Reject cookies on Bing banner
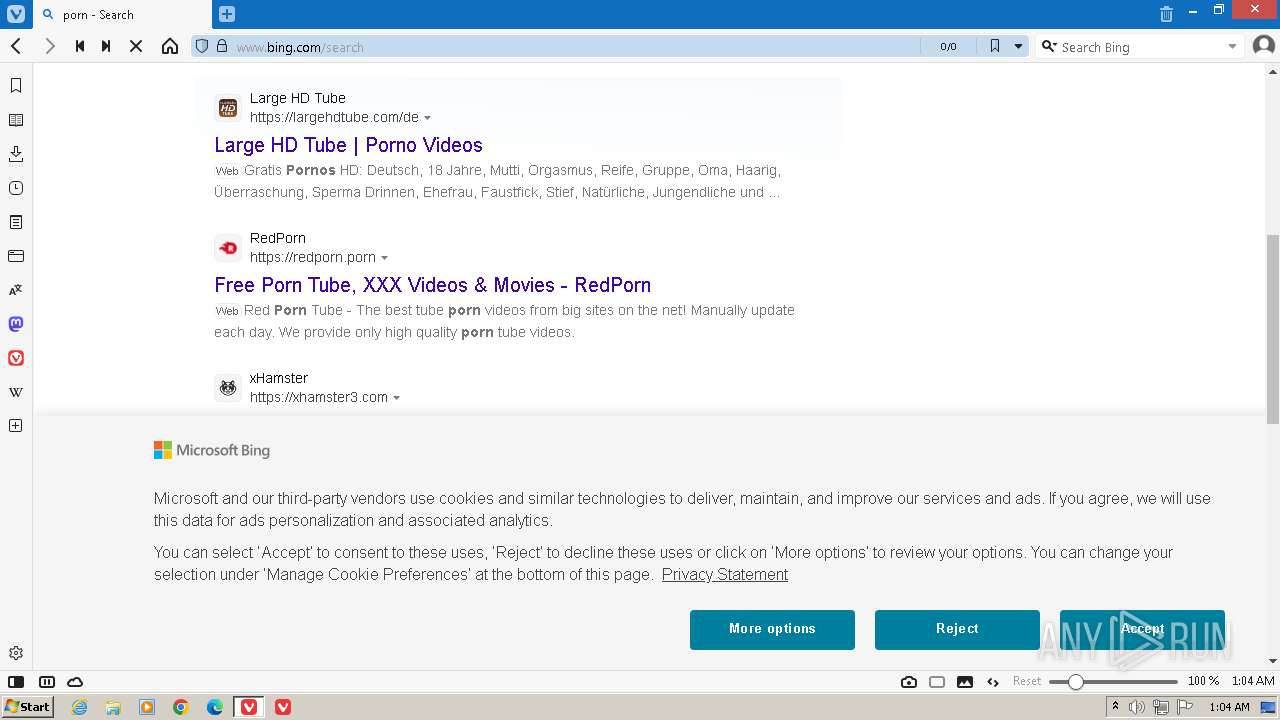 click(957, 629)
